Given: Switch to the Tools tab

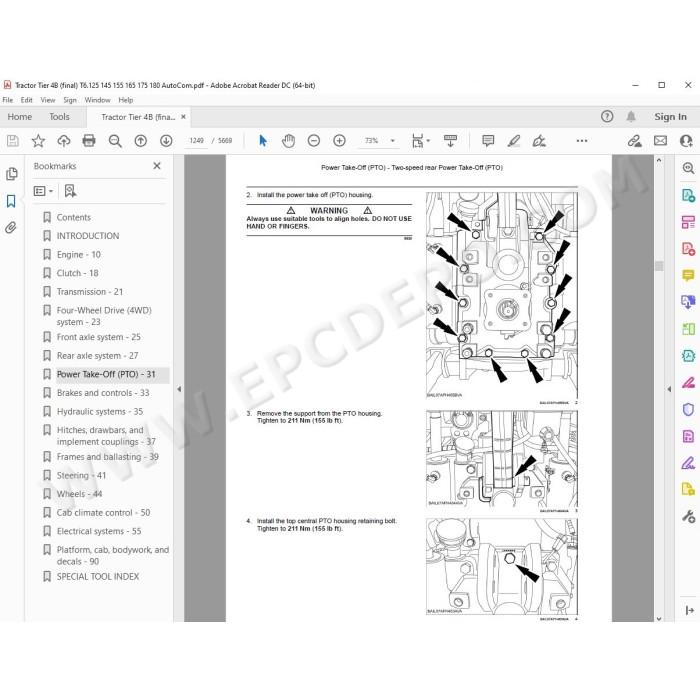Looking at the screenshot, I should tap(59, 117).
